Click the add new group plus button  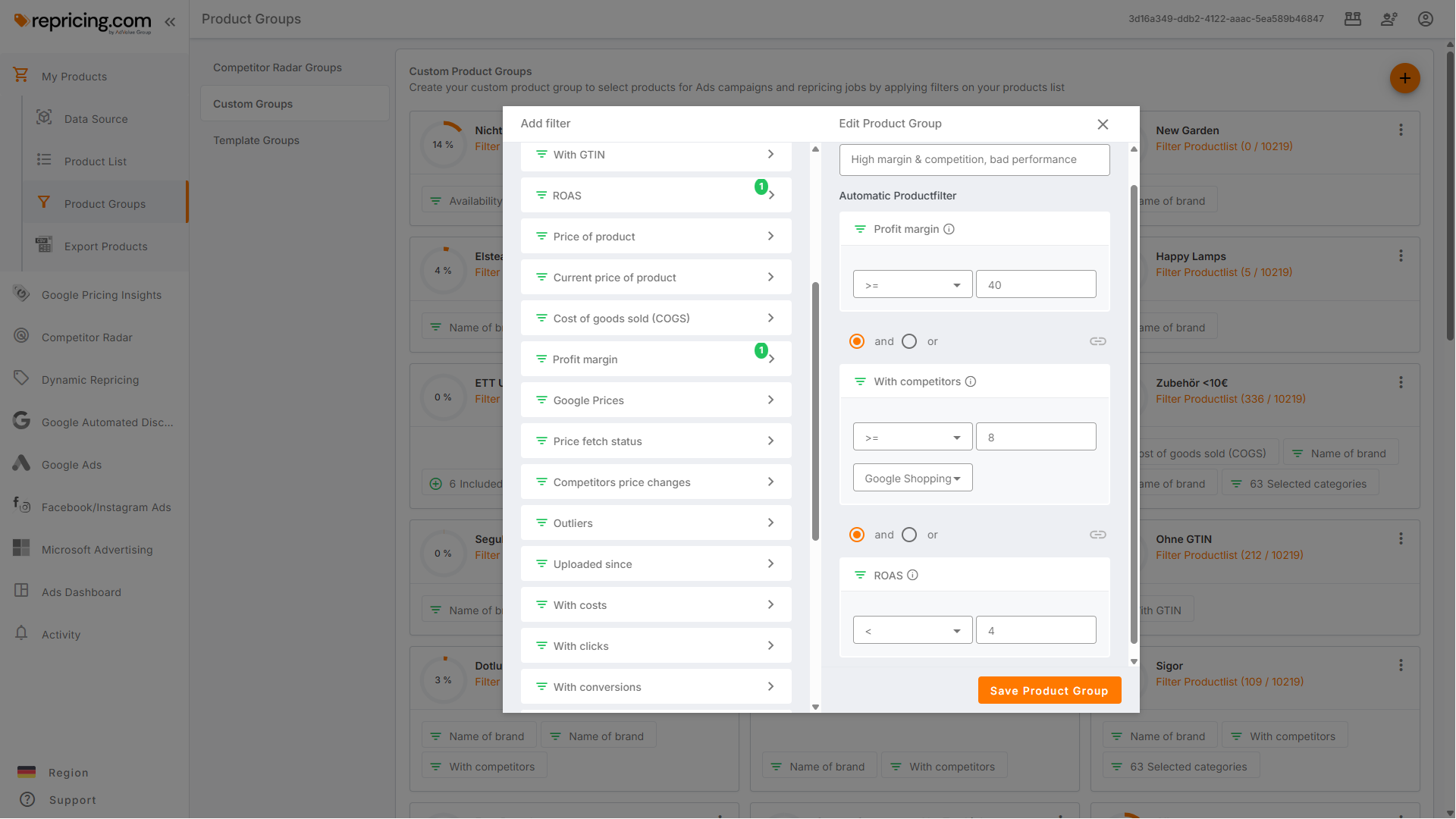[1404, 78]
